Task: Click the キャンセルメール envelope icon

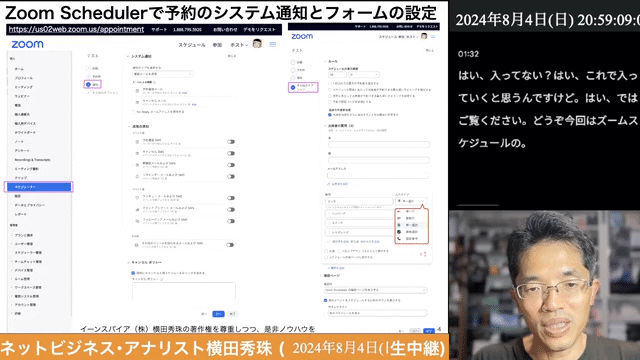Action: 137,102
